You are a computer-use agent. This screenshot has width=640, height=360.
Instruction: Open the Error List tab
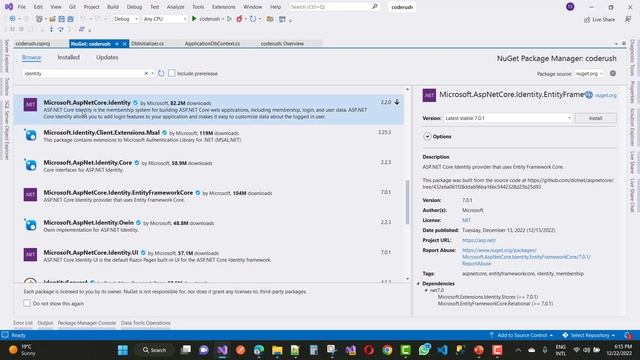[23, 323]
